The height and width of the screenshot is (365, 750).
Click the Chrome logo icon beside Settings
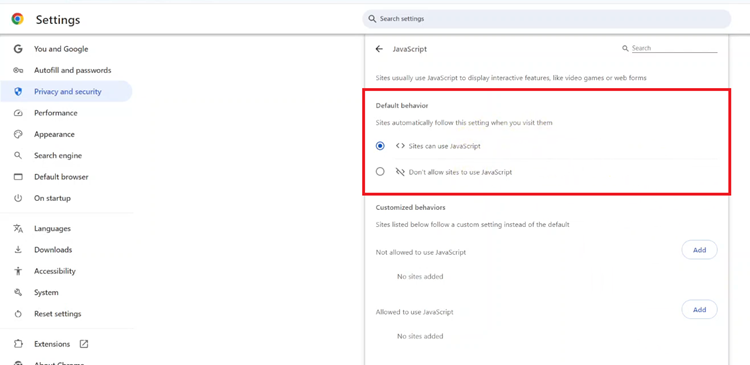tap(18, 19)
